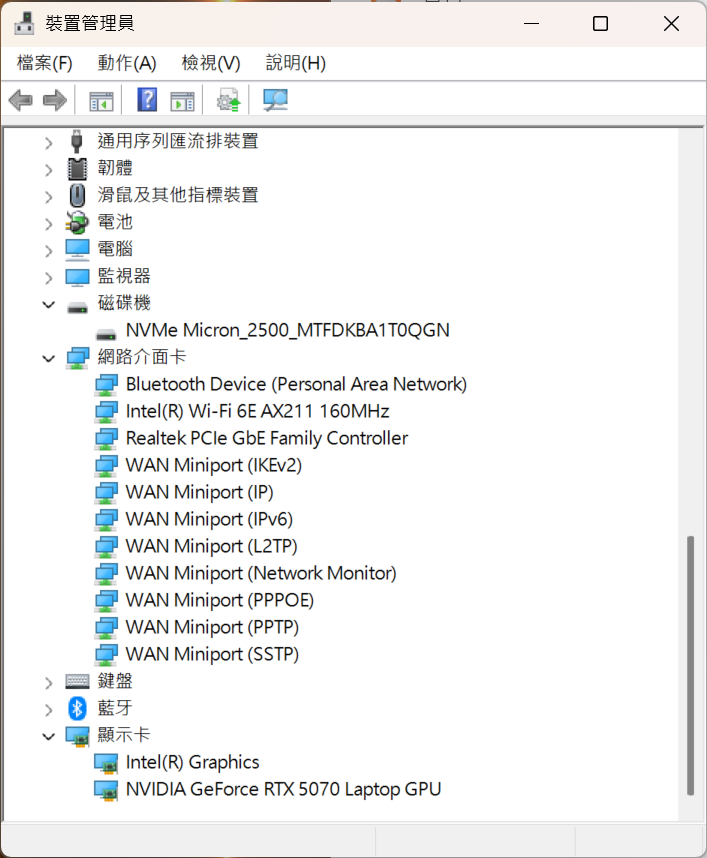
Task: Click the update driver toolbar icon
Action: pos(228,100)
